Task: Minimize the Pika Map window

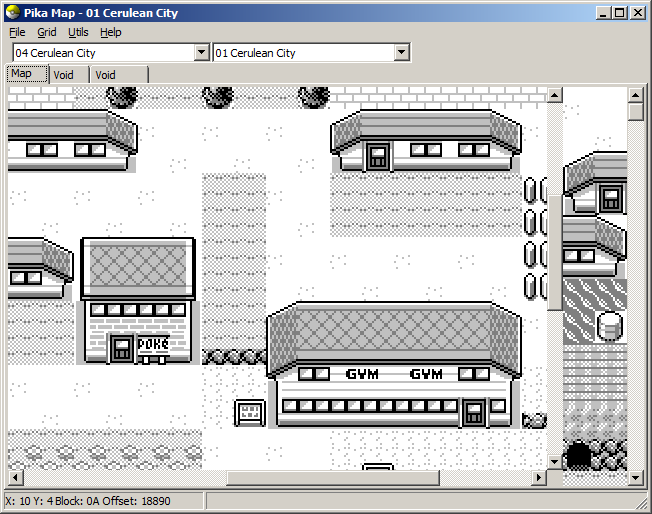Action: [603, 13]
